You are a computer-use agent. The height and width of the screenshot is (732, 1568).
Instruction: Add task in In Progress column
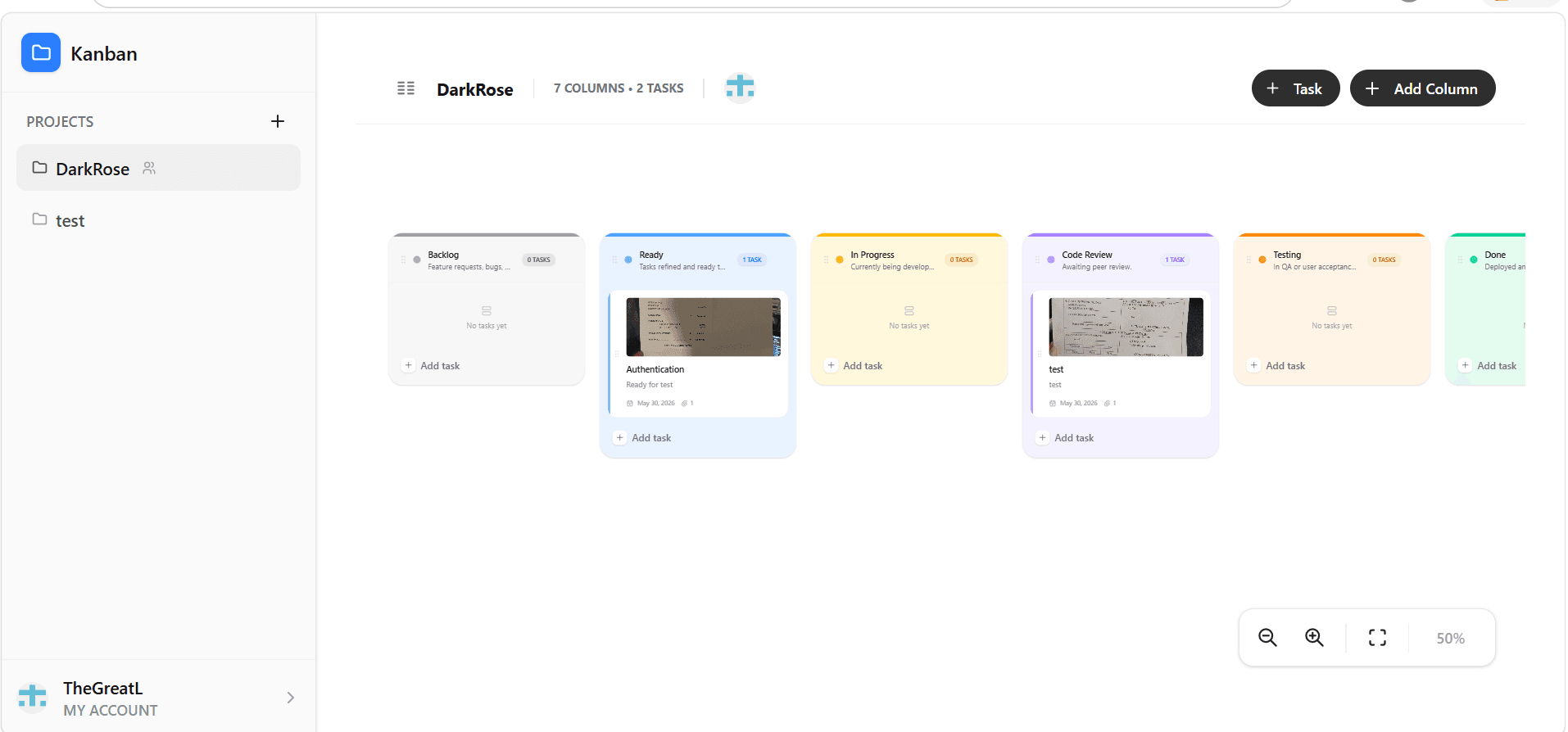click(854, 365)
